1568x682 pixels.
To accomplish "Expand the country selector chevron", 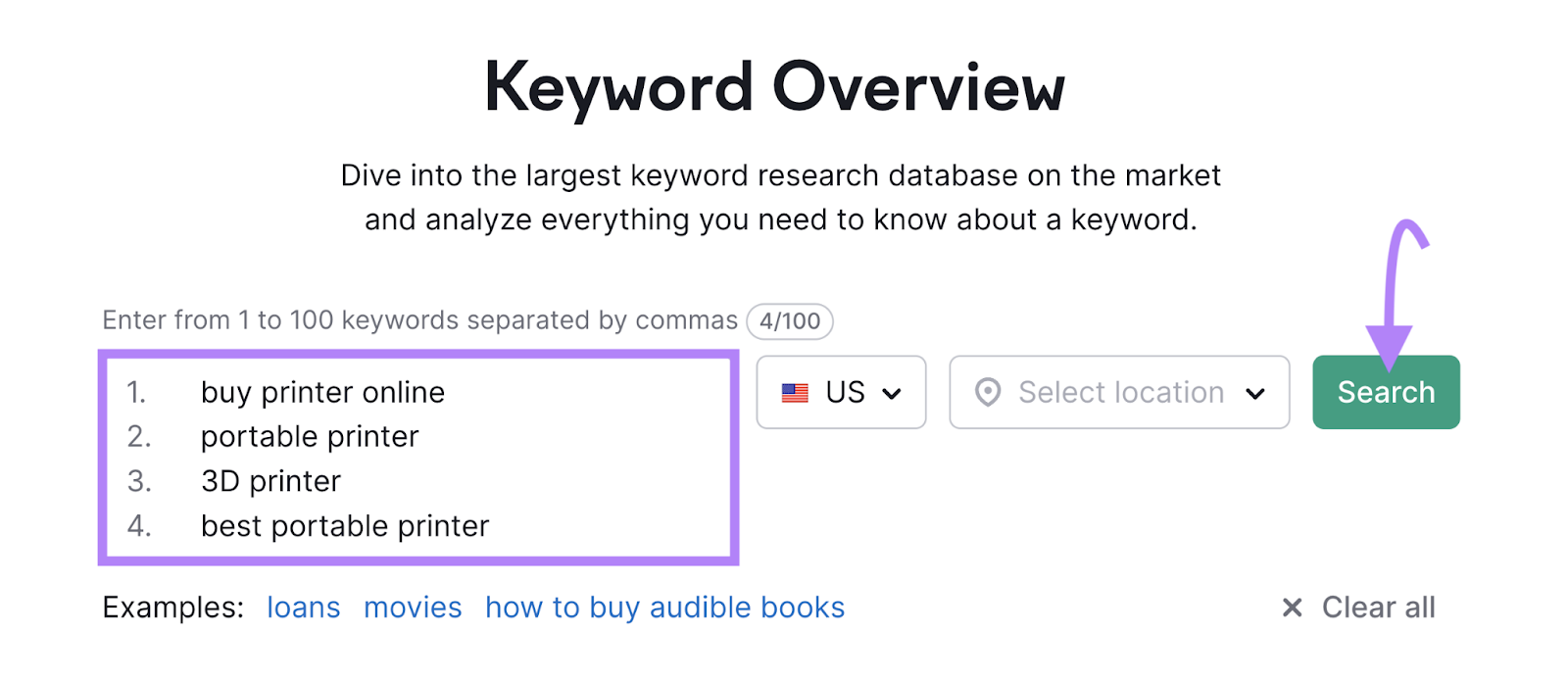I will pyautogui.click(x=892, y=394).
